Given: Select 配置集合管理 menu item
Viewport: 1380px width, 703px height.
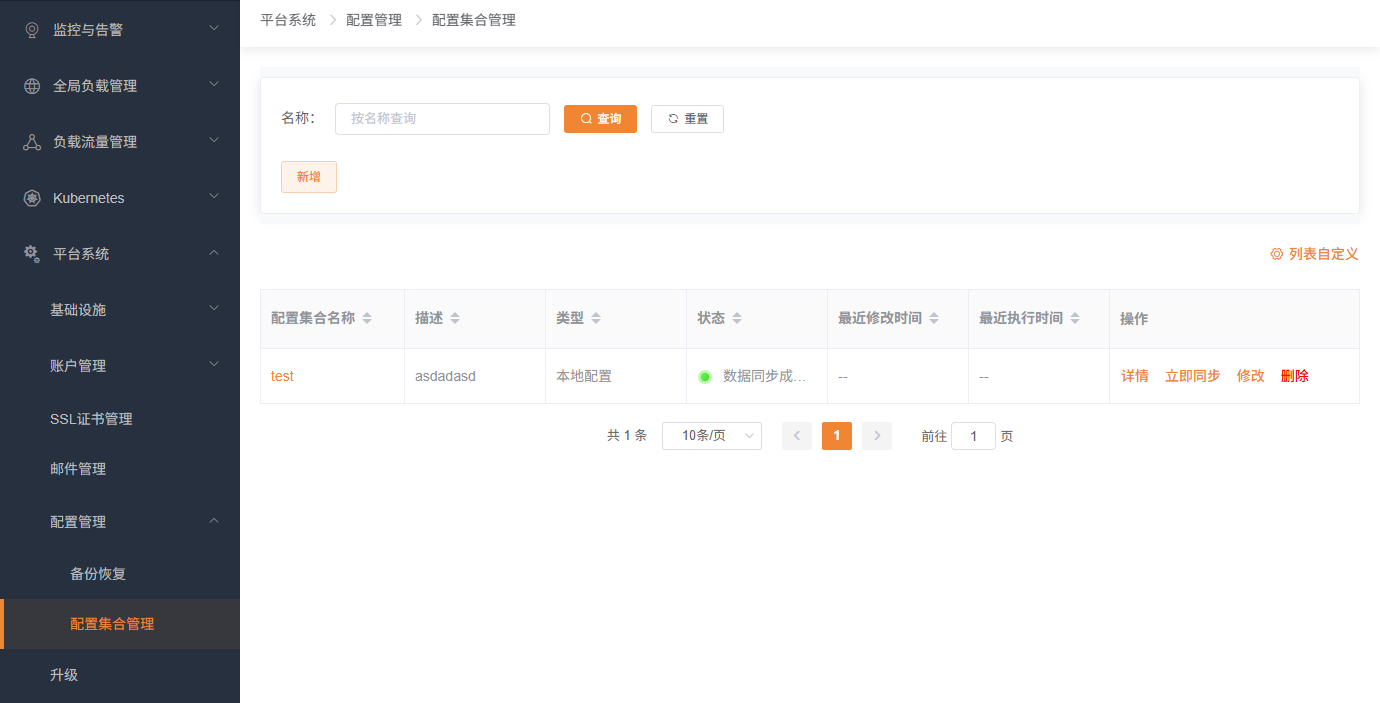Looking at the screenshot, I should click(120, 624).
